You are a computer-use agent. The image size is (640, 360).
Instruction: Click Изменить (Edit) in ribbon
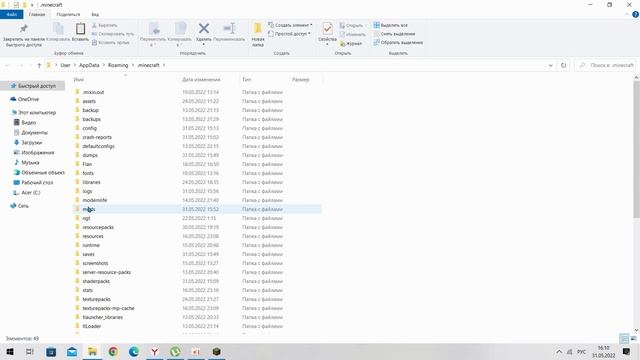click(x=353, y=34)
